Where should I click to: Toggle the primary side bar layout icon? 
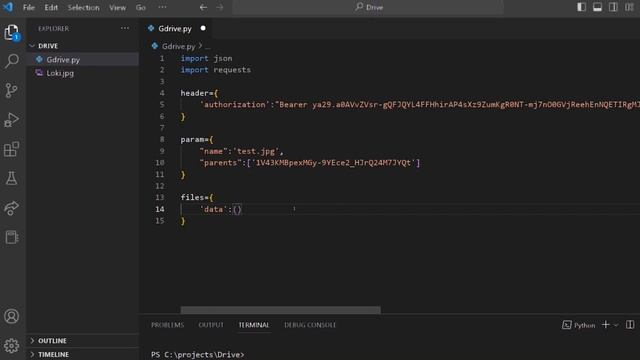pos(581,7)
